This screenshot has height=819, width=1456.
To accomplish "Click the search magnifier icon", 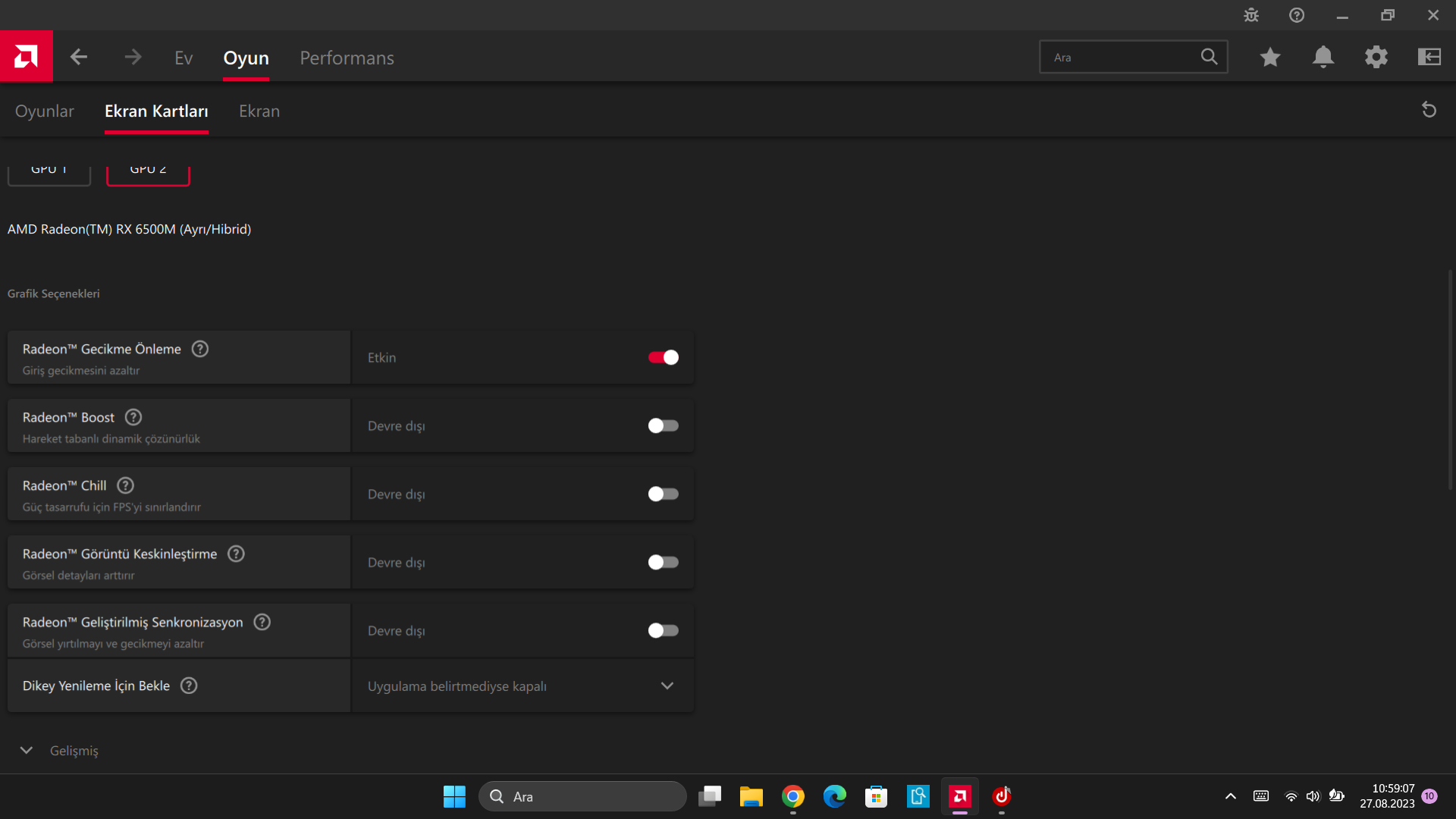I will click(1209, 57).
